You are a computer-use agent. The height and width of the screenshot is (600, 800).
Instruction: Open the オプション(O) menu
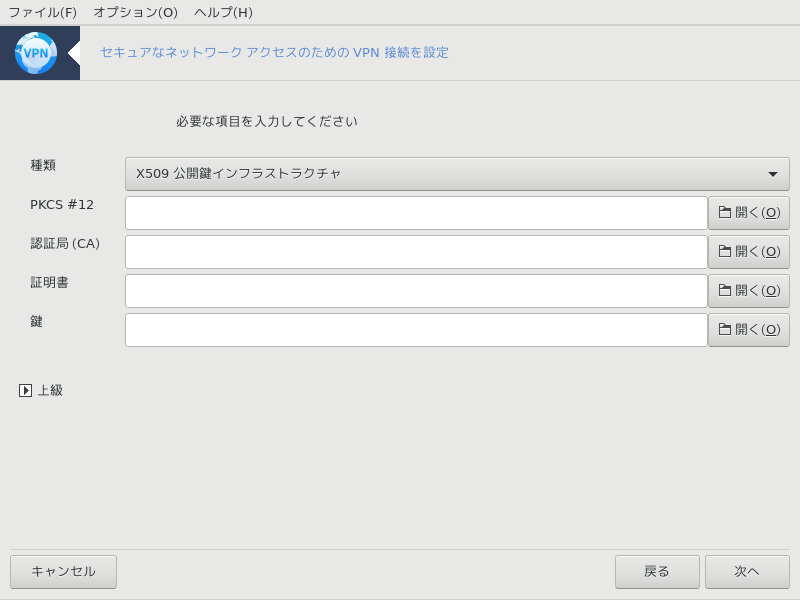click(135, 12)
